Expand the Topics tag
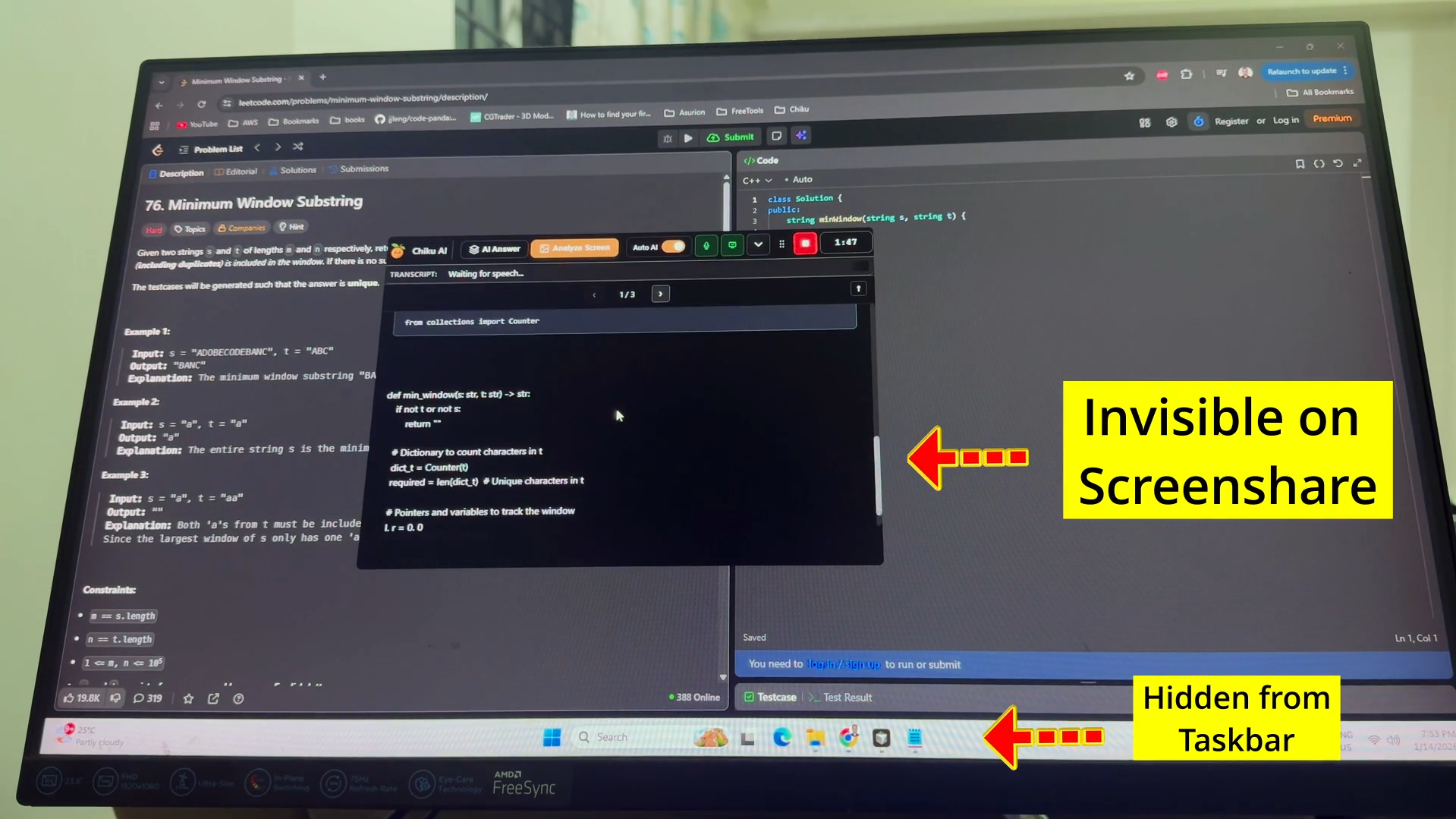The image size is (1456, 819). [190, 228]
